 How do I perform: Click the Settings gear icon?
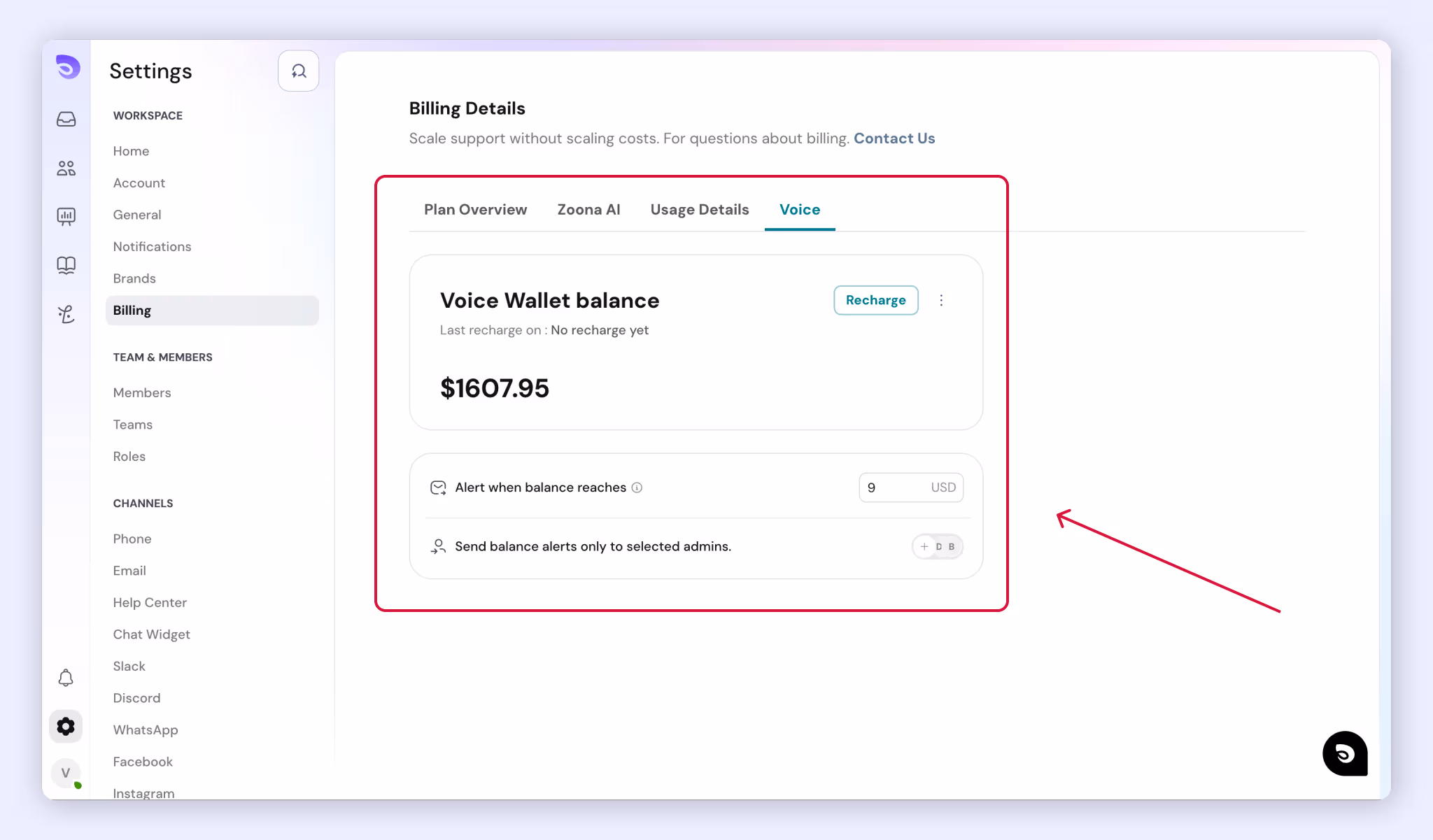tap(66, 727)
